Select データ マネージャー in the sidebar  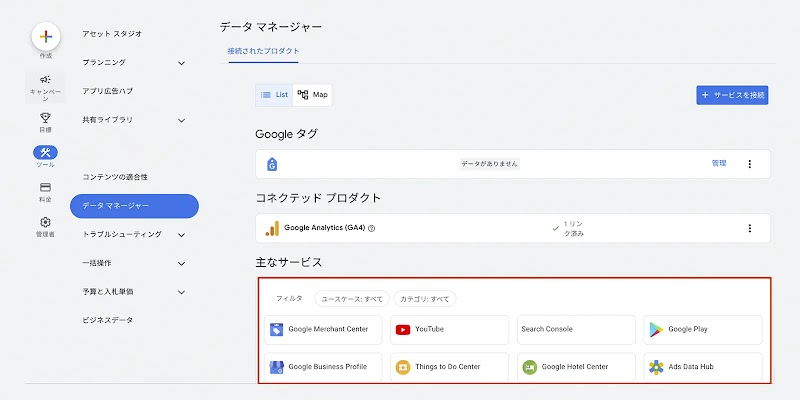[134, 206]
